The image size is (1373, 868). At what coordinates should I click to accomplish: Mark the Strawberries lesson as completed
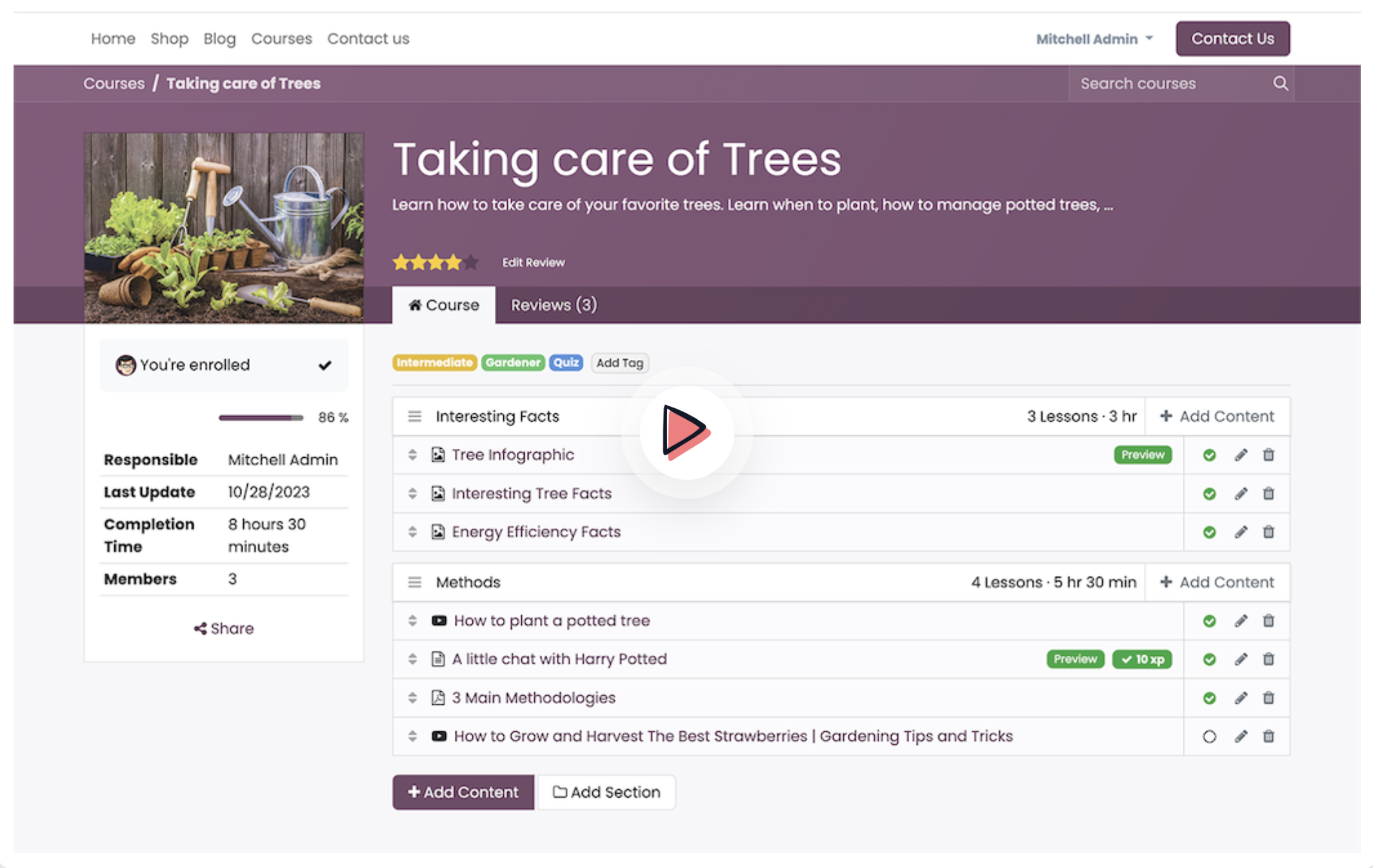(x=1209, y=736)
